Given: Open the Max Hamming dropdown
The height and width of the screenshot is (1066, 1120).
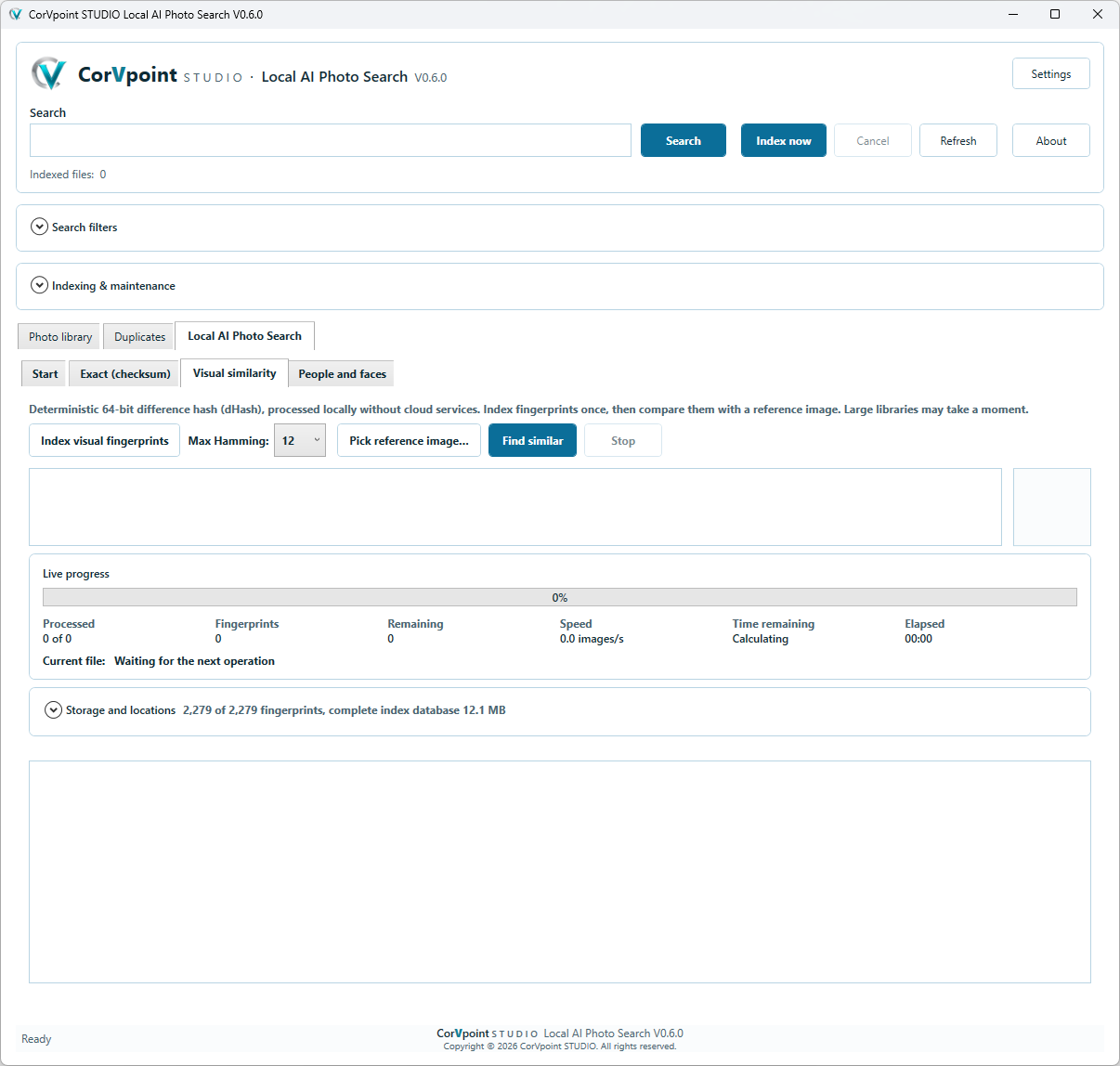Looking at the screenshot, I should [300, 440].
